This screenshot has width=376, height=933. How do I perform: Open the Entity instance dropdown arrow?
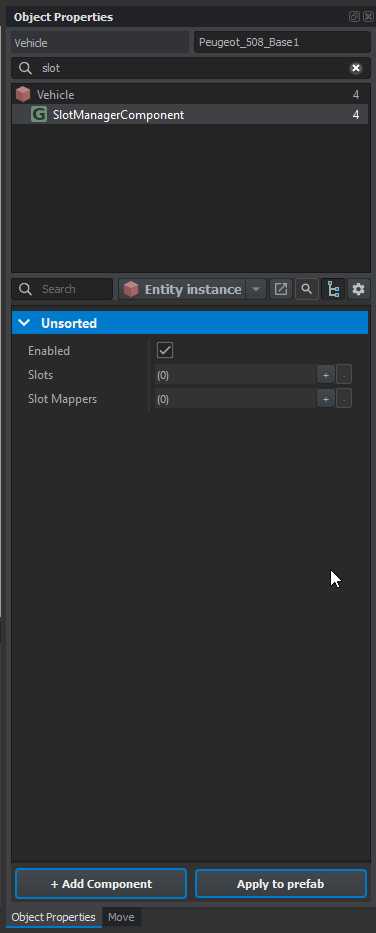coord(256,289)
